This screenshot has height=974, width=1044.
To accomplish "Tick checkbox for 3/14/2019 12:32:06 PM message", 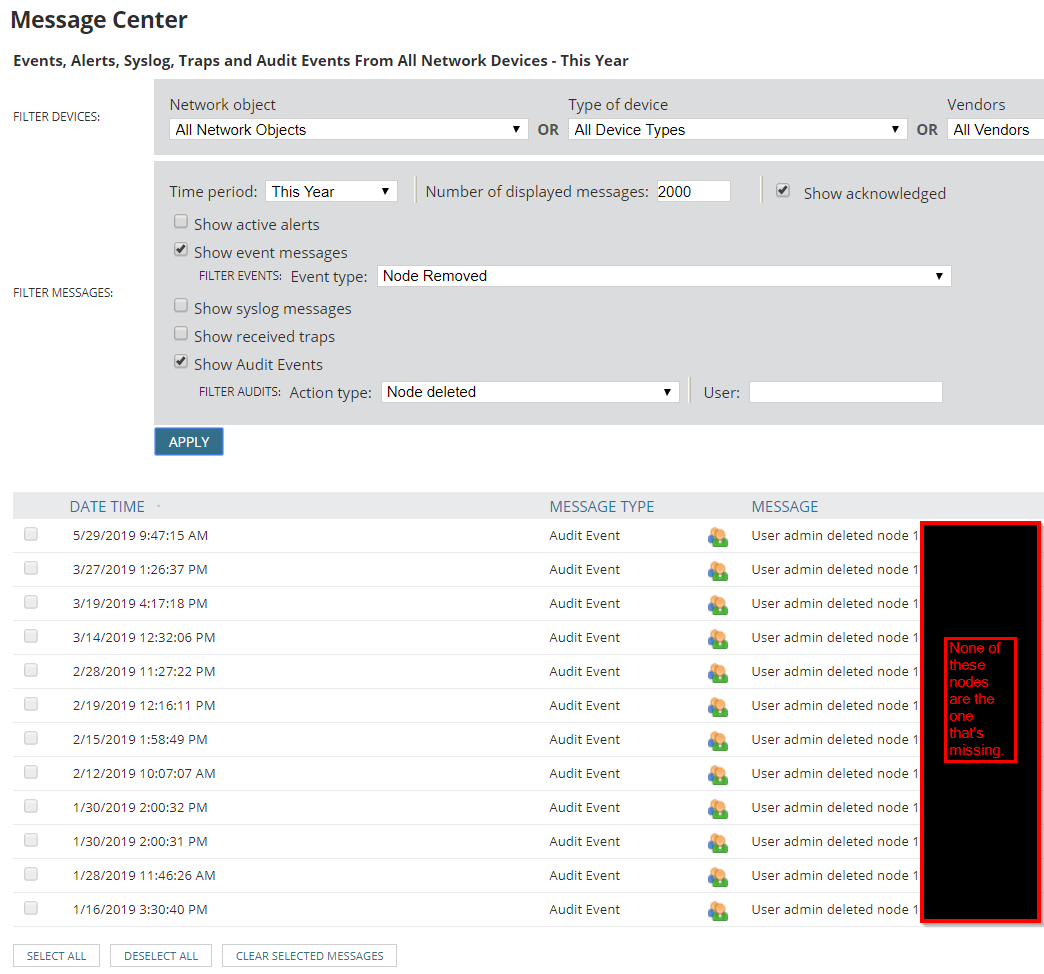I will click(31, 636).
